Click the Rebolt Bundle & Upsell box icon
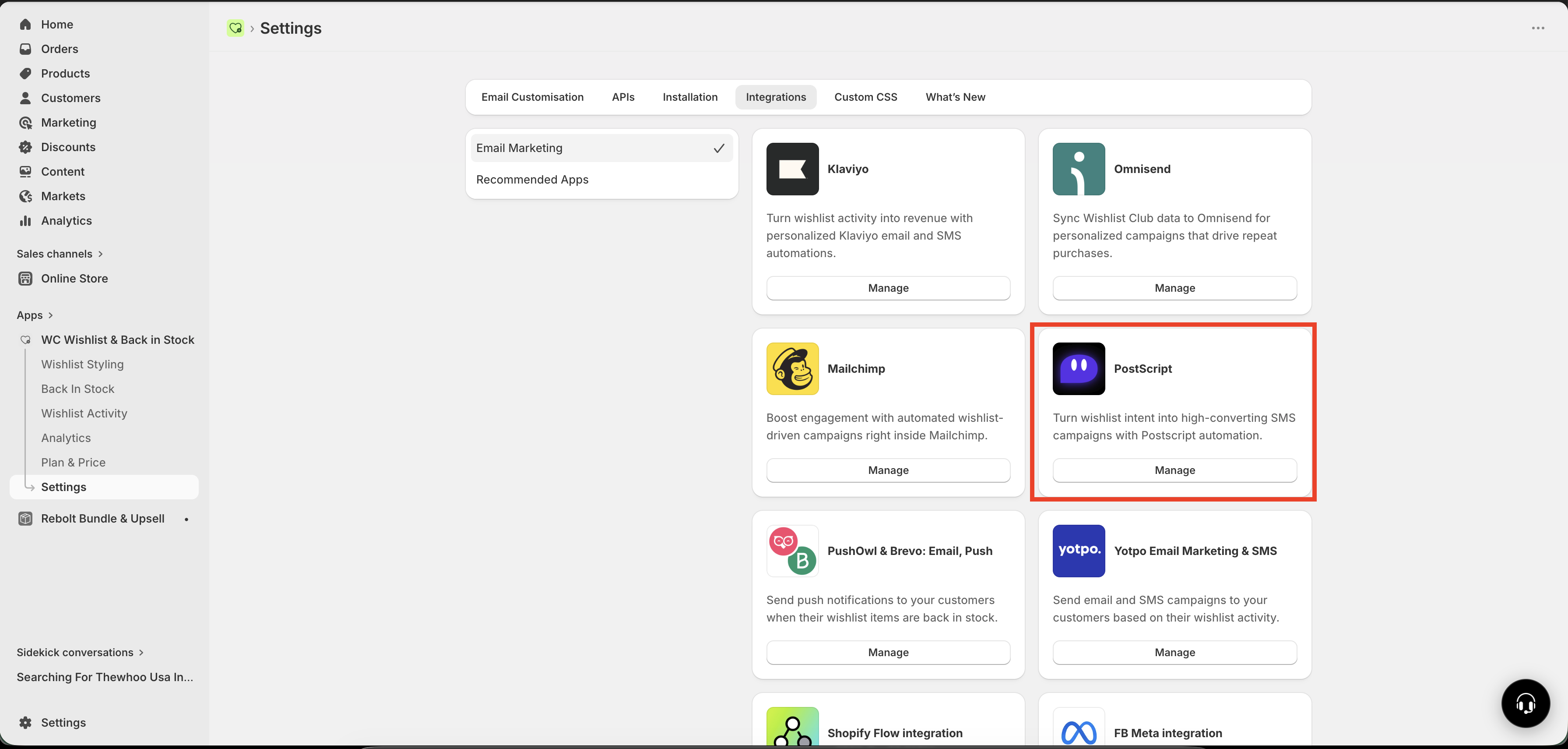Image resolution: width=1568 pixels, height=749 pixels. pyautogui.click(x=25, y=519)
